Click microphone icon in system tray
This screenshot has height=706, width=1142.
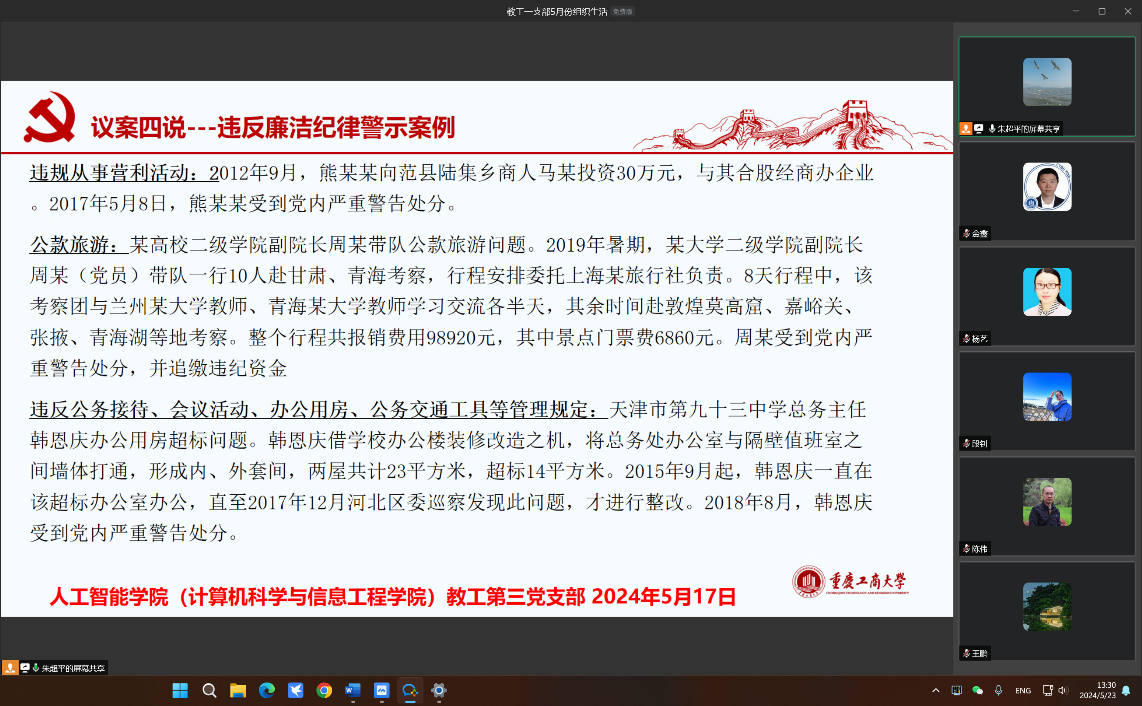click(x=998, y=690)
